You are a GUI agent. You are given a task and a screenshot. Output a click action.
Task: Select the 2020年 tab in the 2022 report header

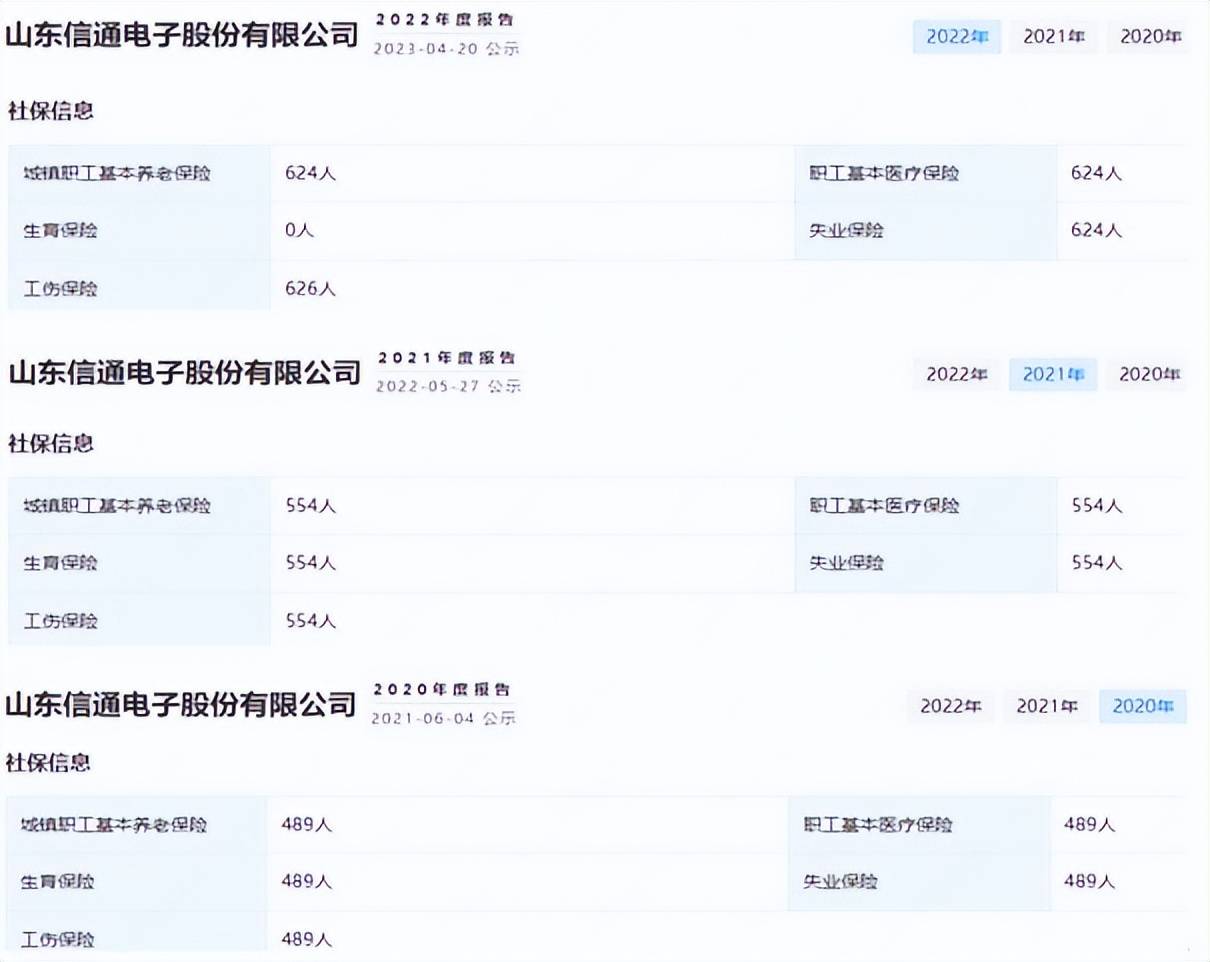[x=1150, y=37]
